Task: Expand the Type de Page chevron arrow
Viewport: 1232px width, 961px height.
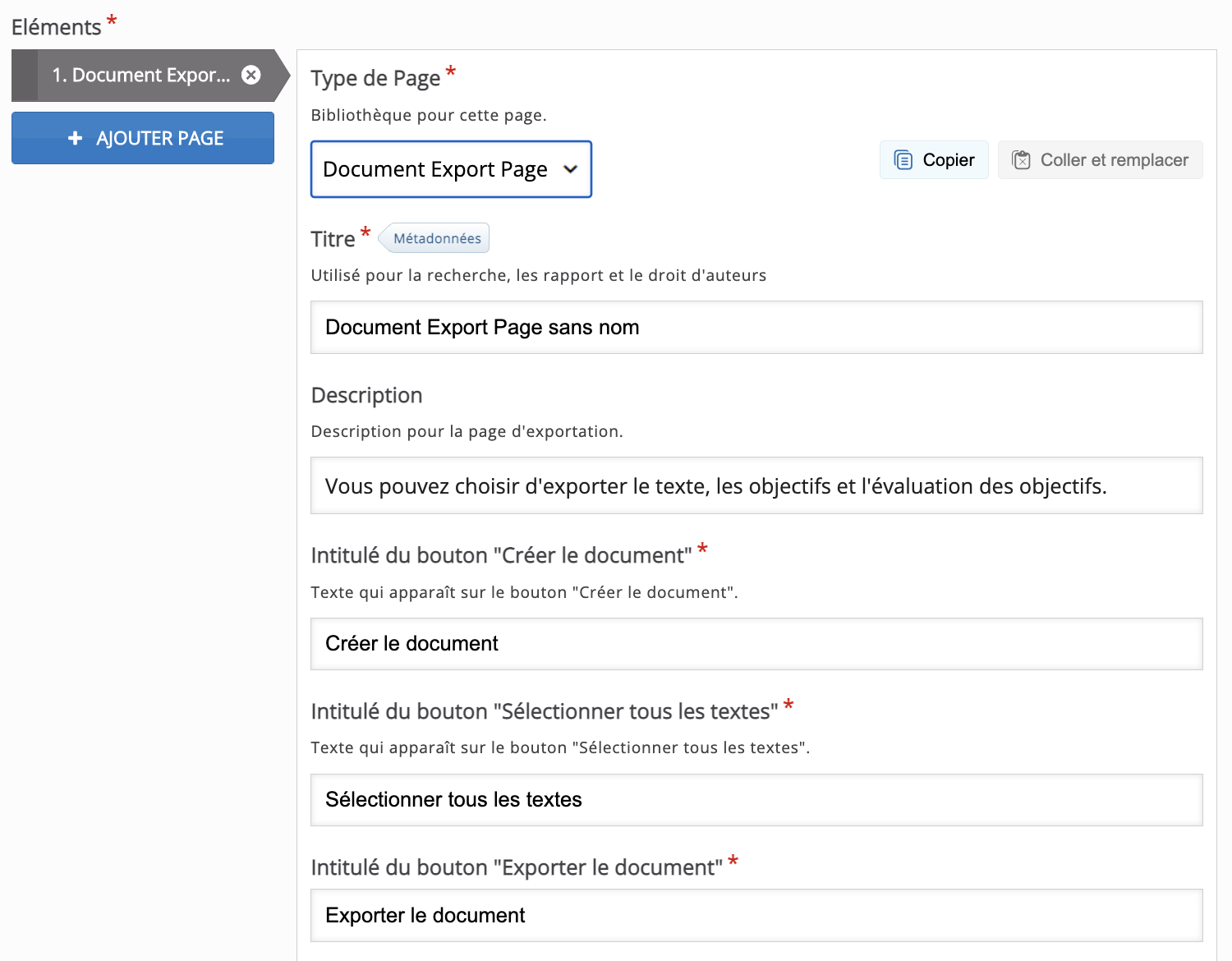Action: point(570,169)
